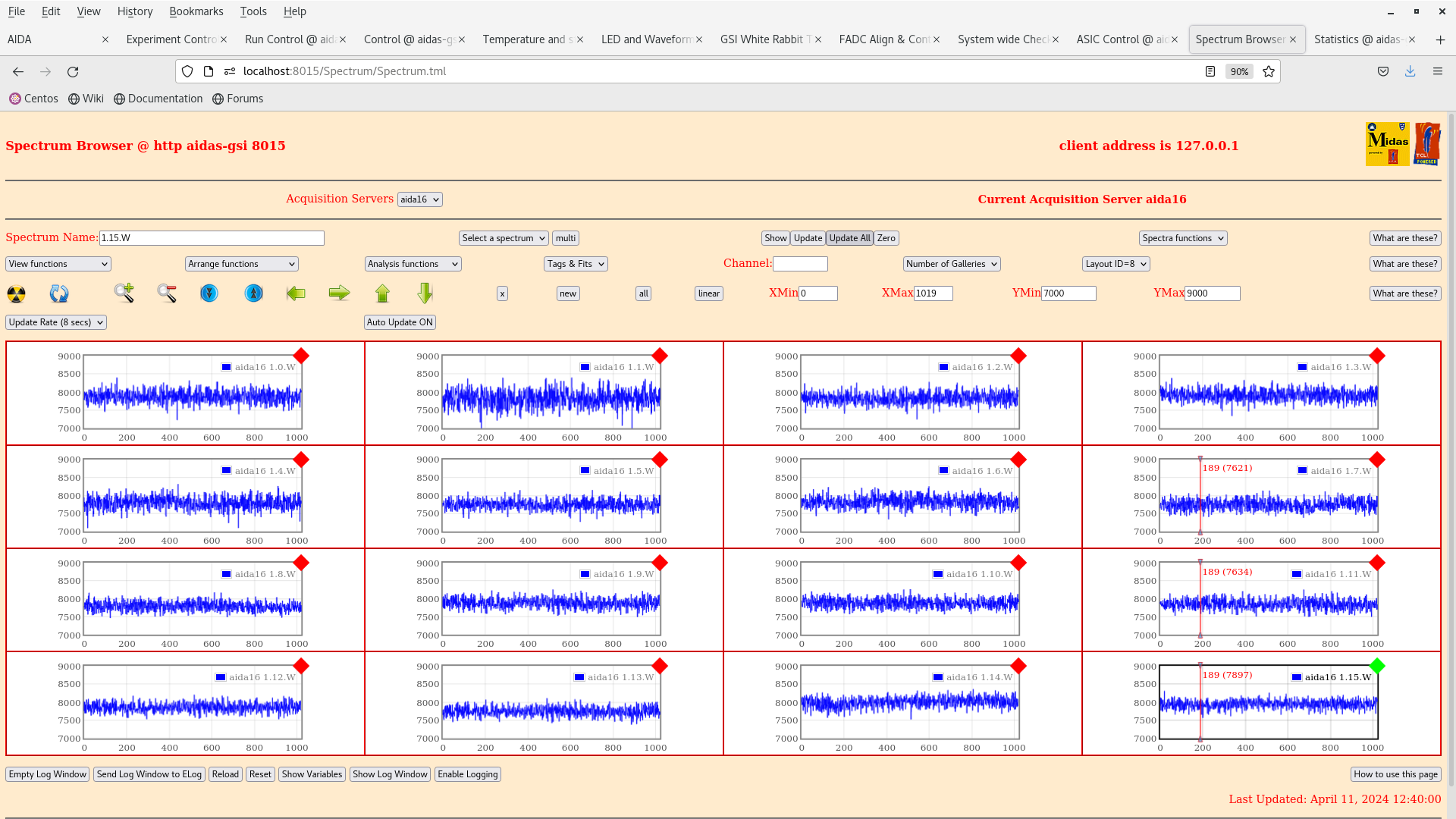Click the zoom out magnifier icon

point(167,293)
